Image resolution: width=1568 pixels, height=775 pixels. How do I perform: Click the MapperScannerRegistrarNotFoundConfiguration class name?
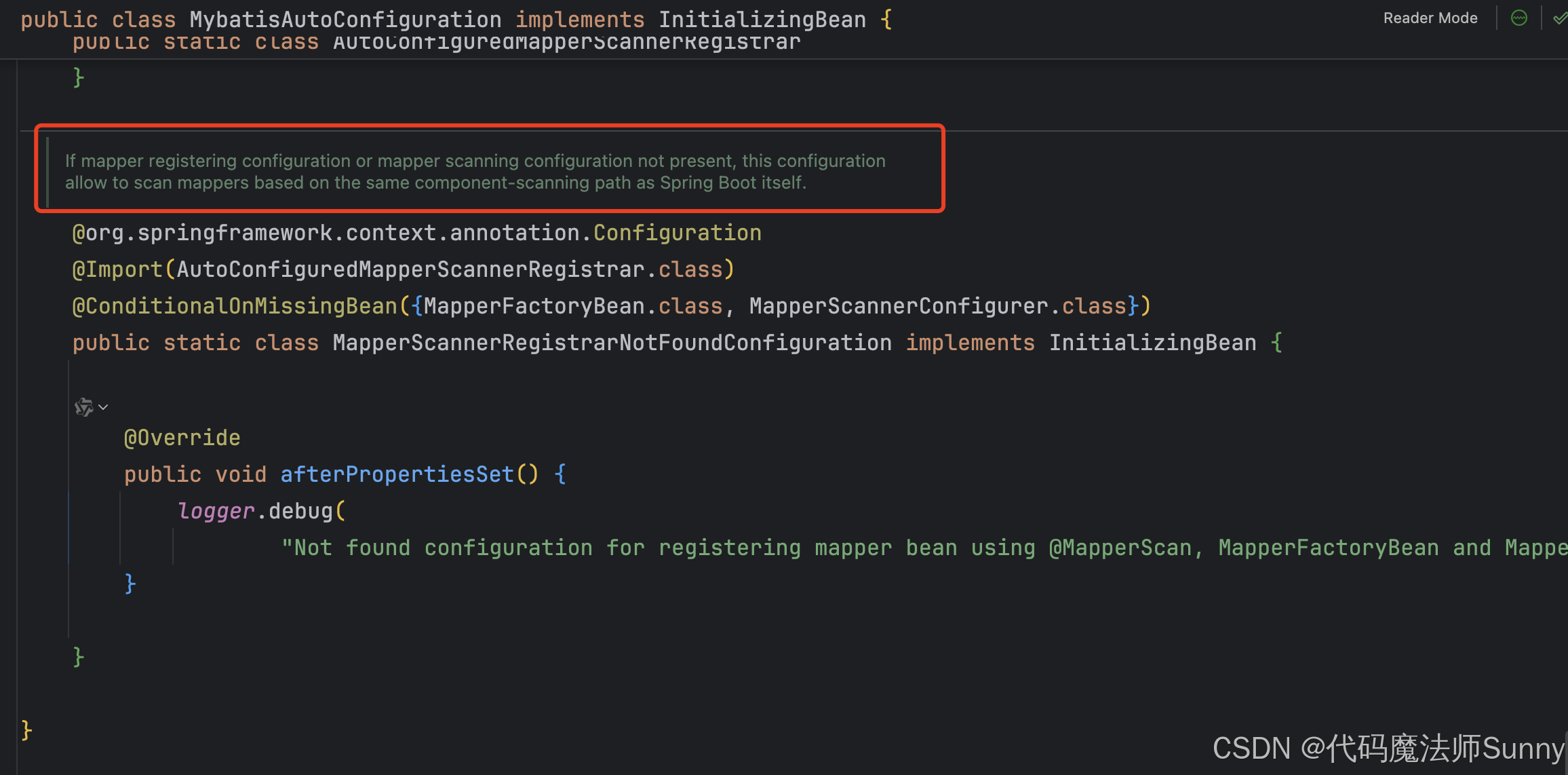tap(612, 343)
